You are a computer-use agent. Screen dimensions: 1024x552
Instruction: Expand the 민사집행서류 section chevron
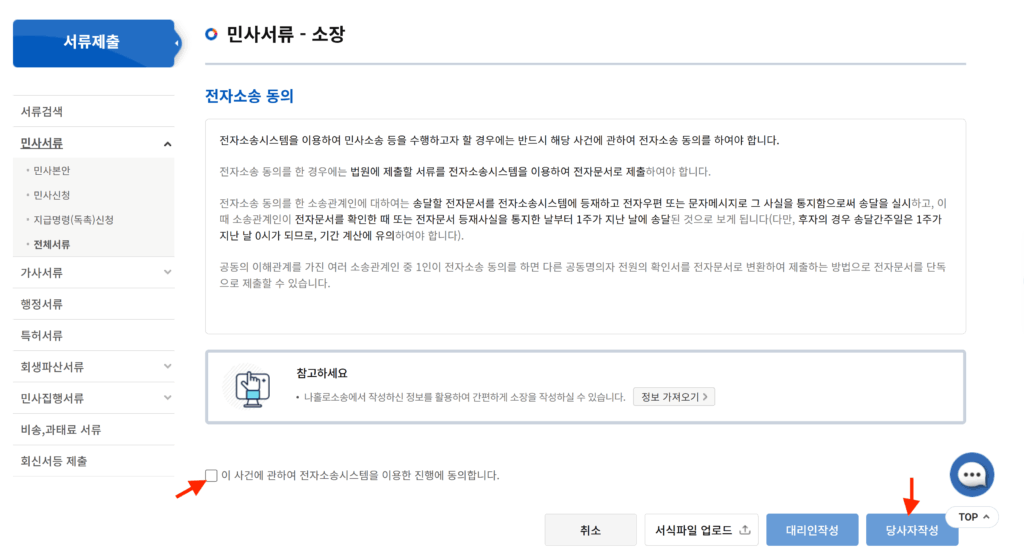[167, 398]
